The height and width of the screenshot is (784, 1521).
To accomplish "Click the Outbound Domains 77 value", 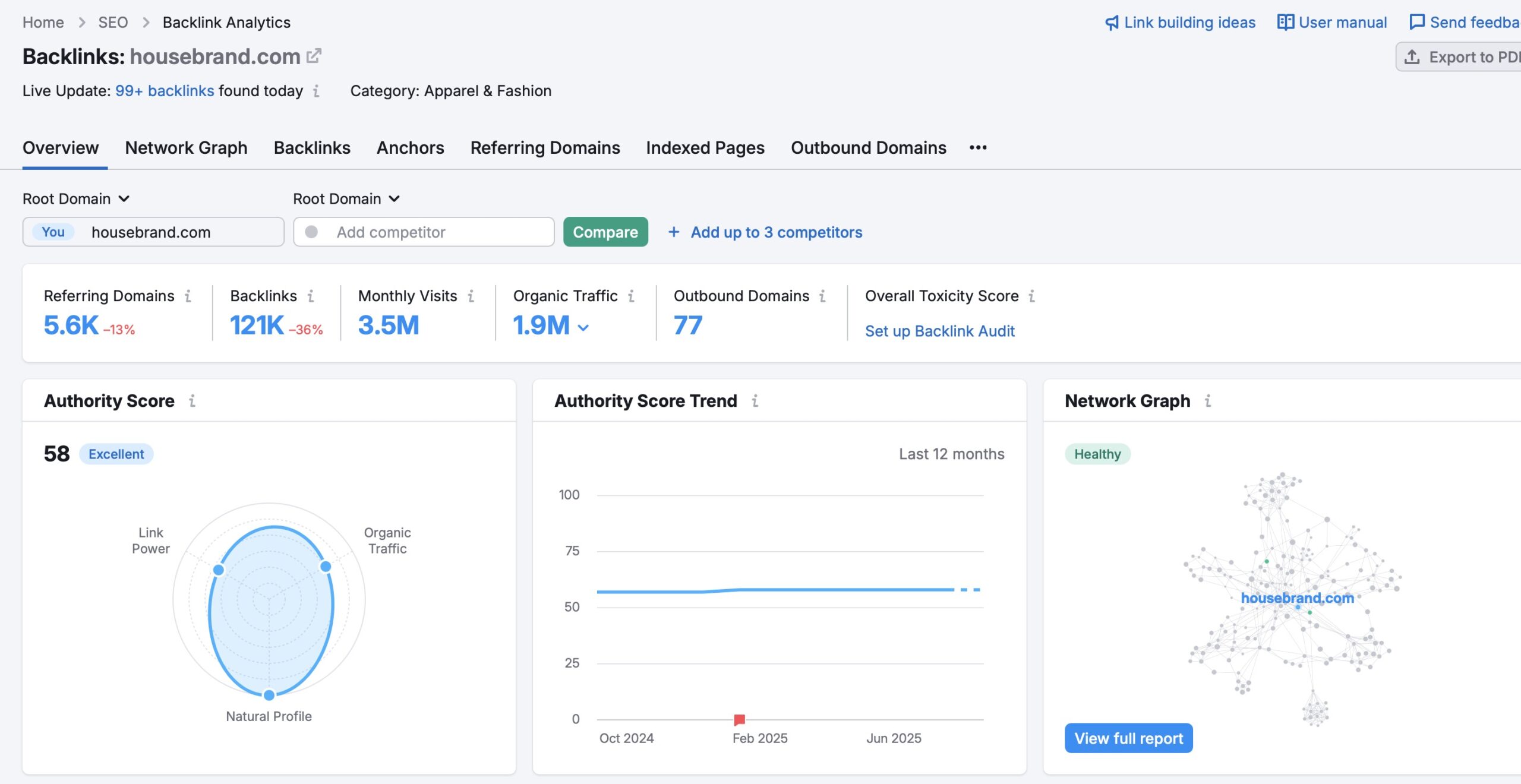I will (x=688, y=325).
